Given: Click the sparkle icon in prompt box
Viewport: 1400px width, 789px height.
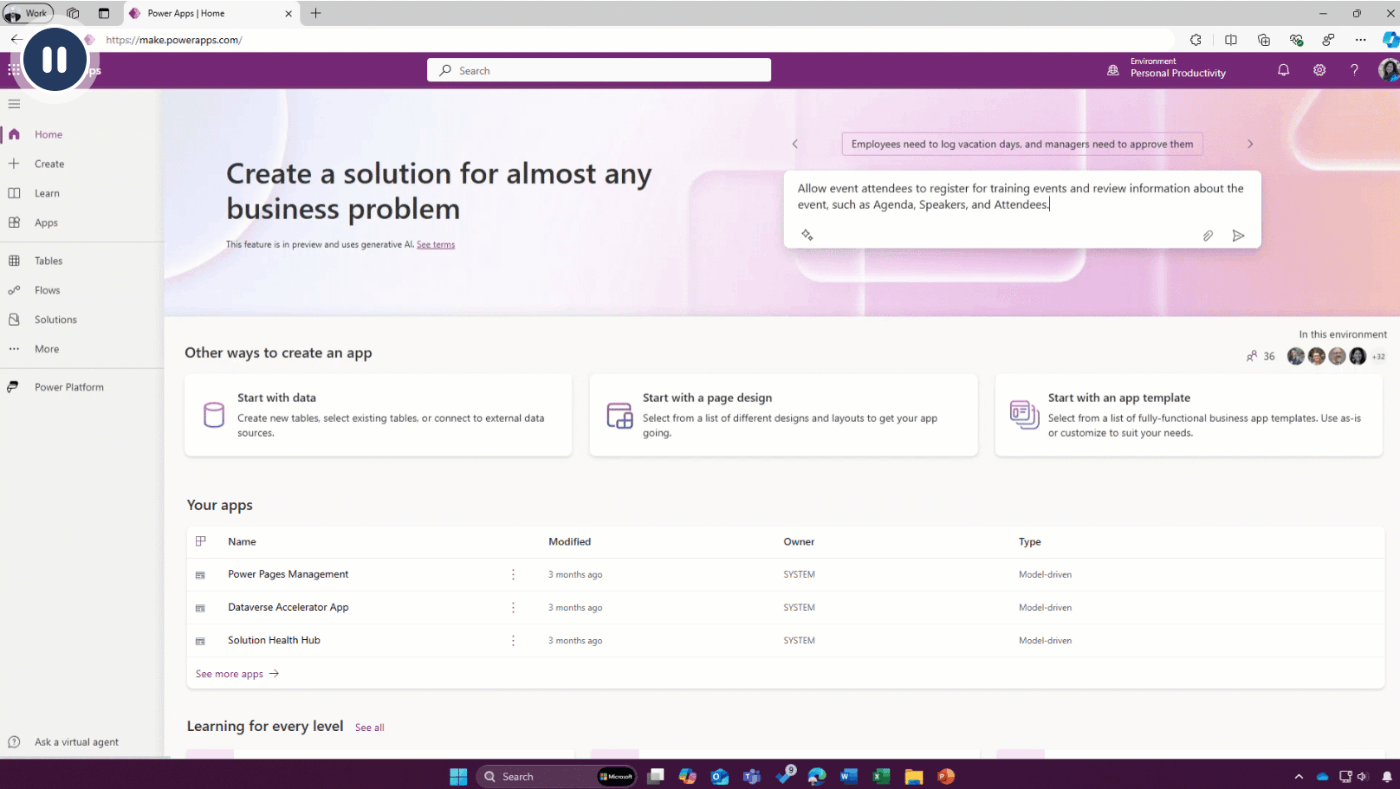Looking at the screenshot, I should pyautogui.click(x=807, y=235).
